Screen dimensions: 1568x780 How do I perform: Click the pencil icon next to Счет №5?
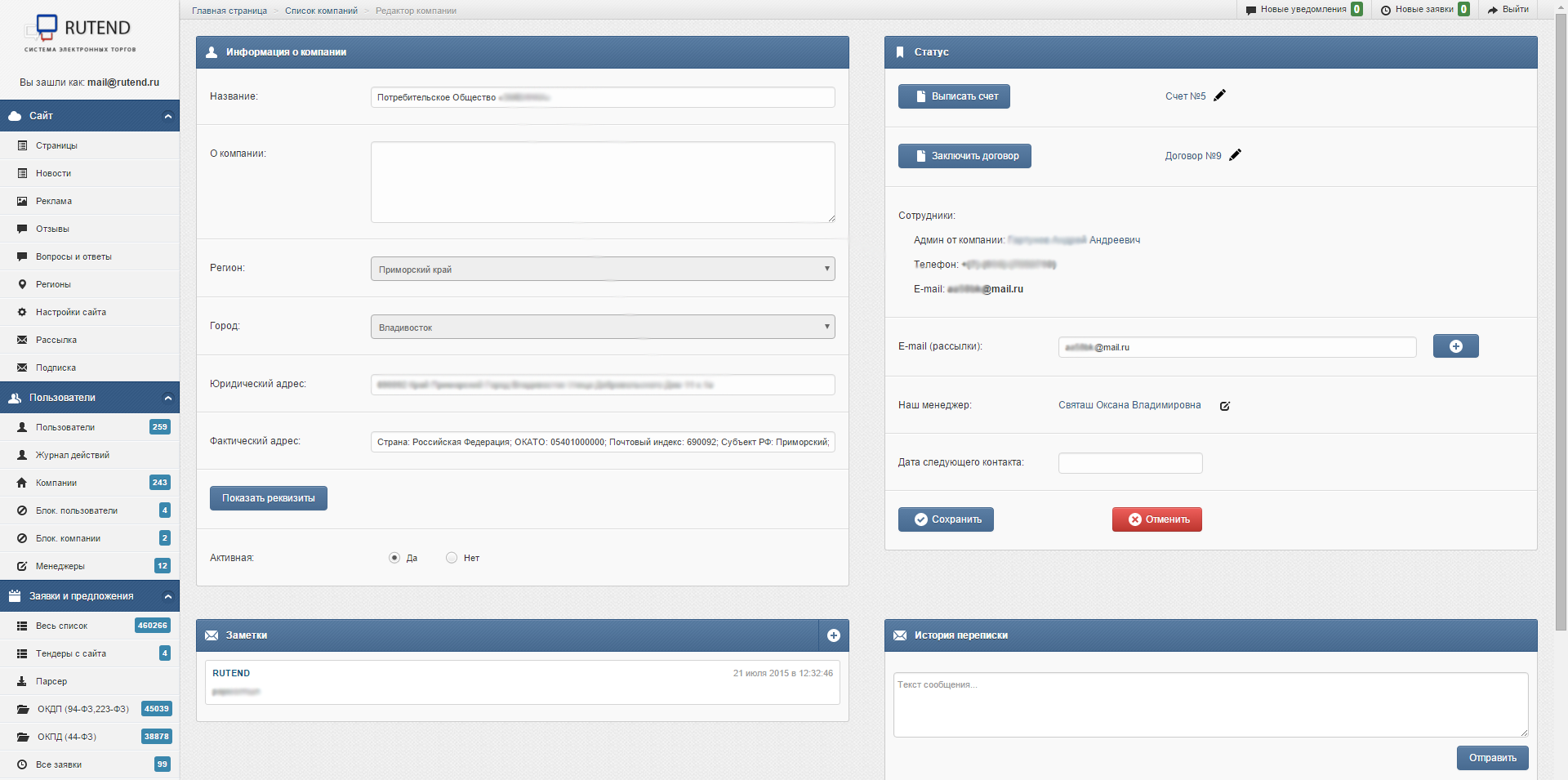[1219, 96]
